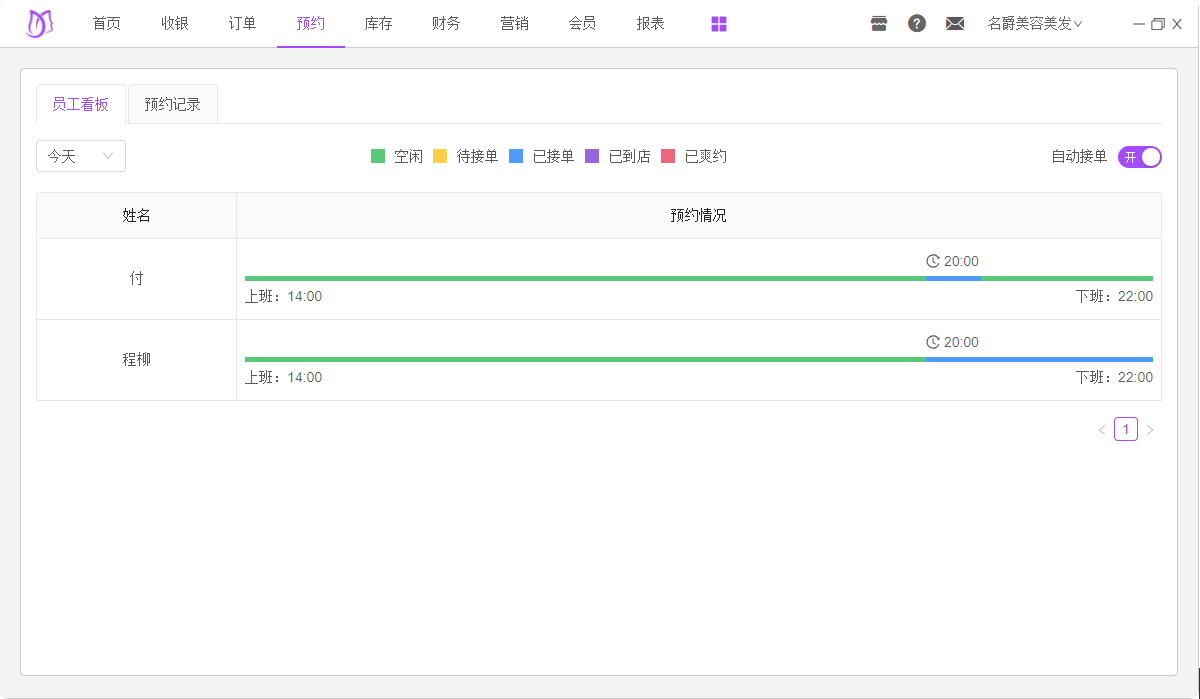
Task: Click the store shop icon in header
Action: tap(879, 24)
